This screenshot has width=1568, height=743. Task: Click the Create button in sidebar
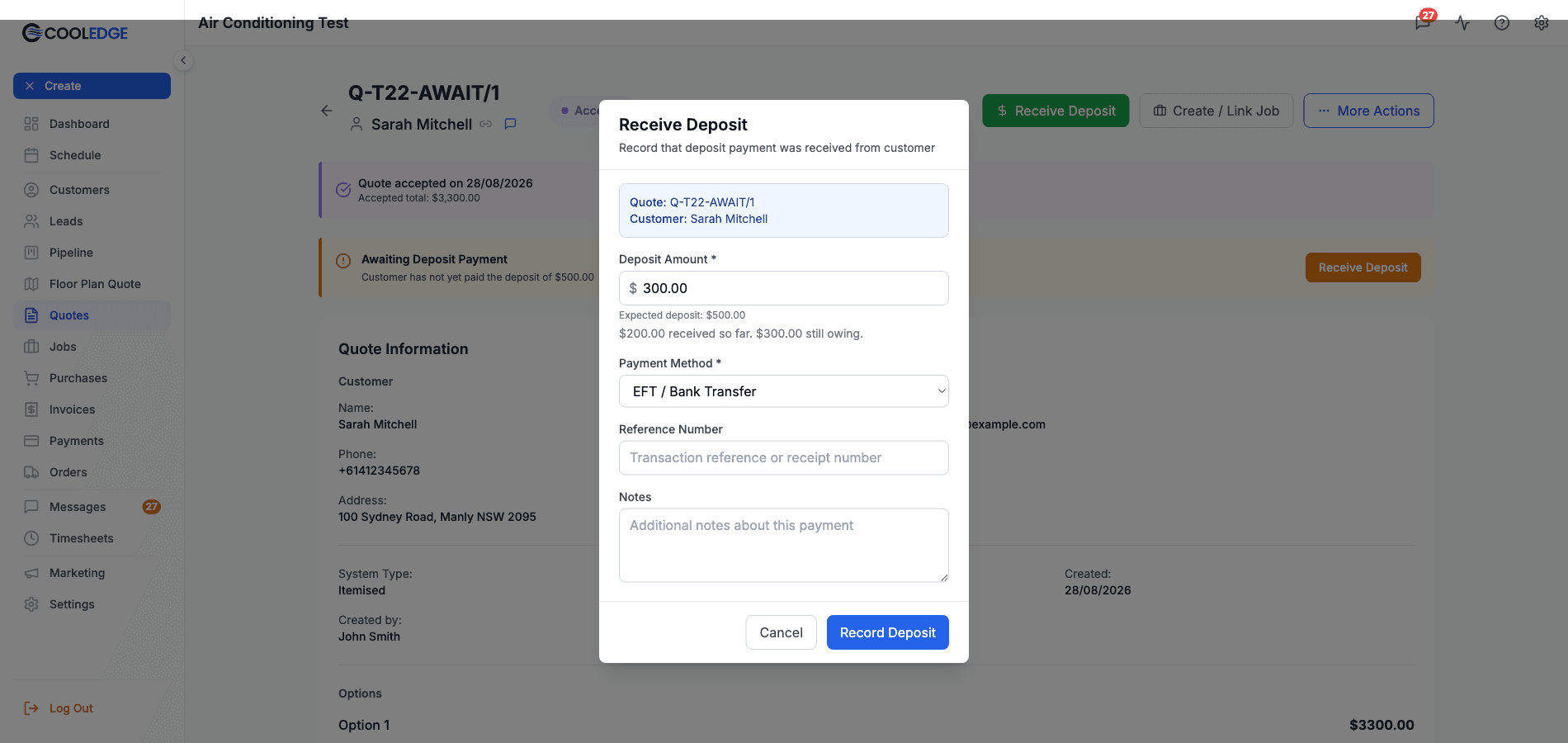pos(92,86)
